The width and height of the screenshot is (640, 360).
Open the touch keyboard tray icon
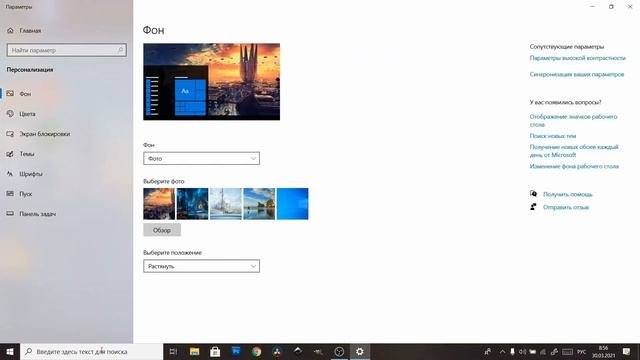(567, 352)
